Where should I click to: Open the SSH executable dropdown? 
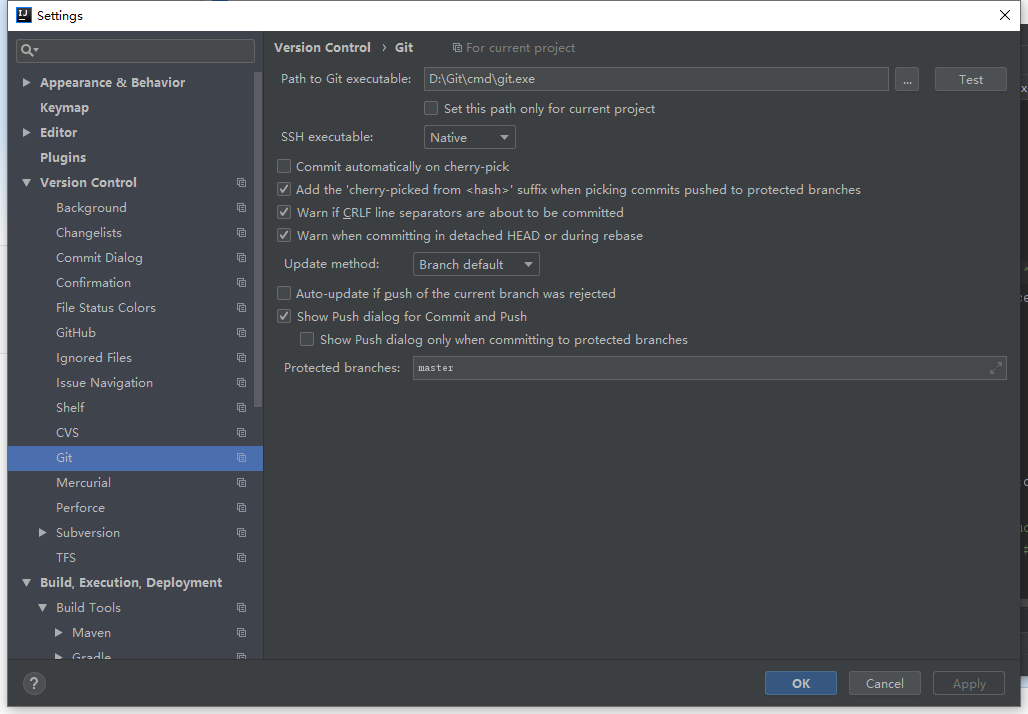(x=469, y=136)
